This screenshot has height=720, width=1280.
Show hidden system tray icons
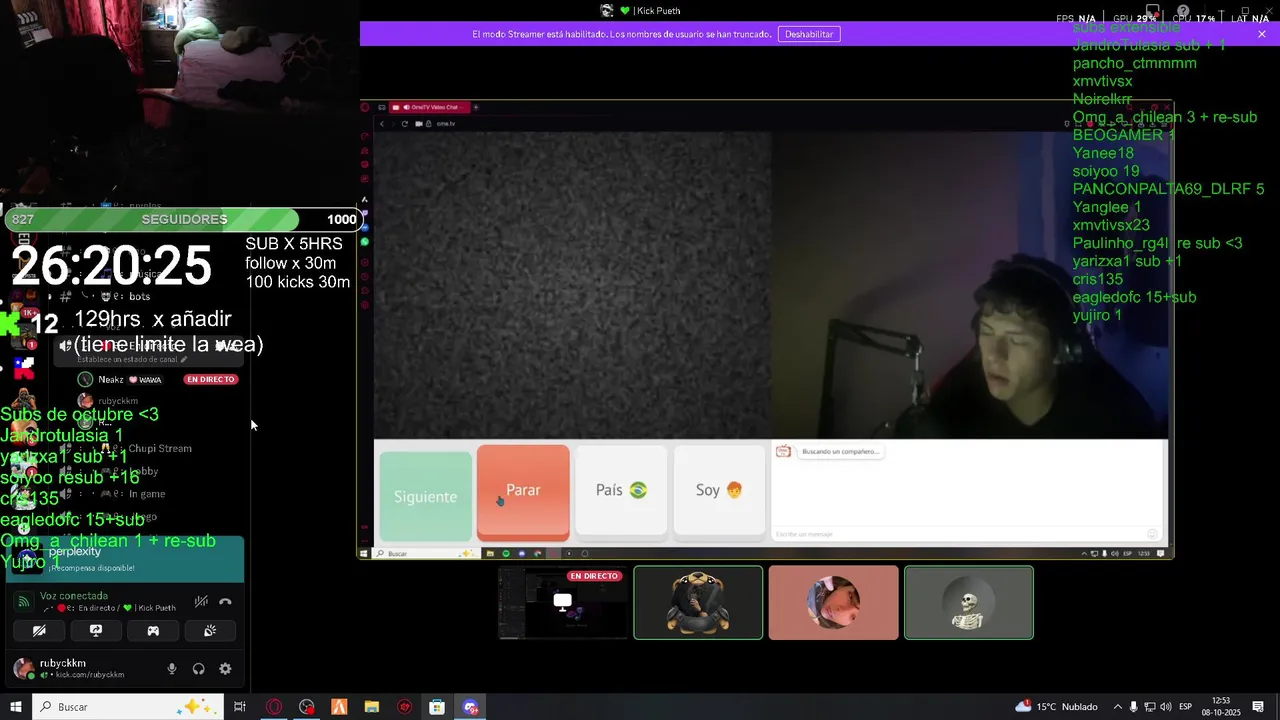[x=1118, y=707]
